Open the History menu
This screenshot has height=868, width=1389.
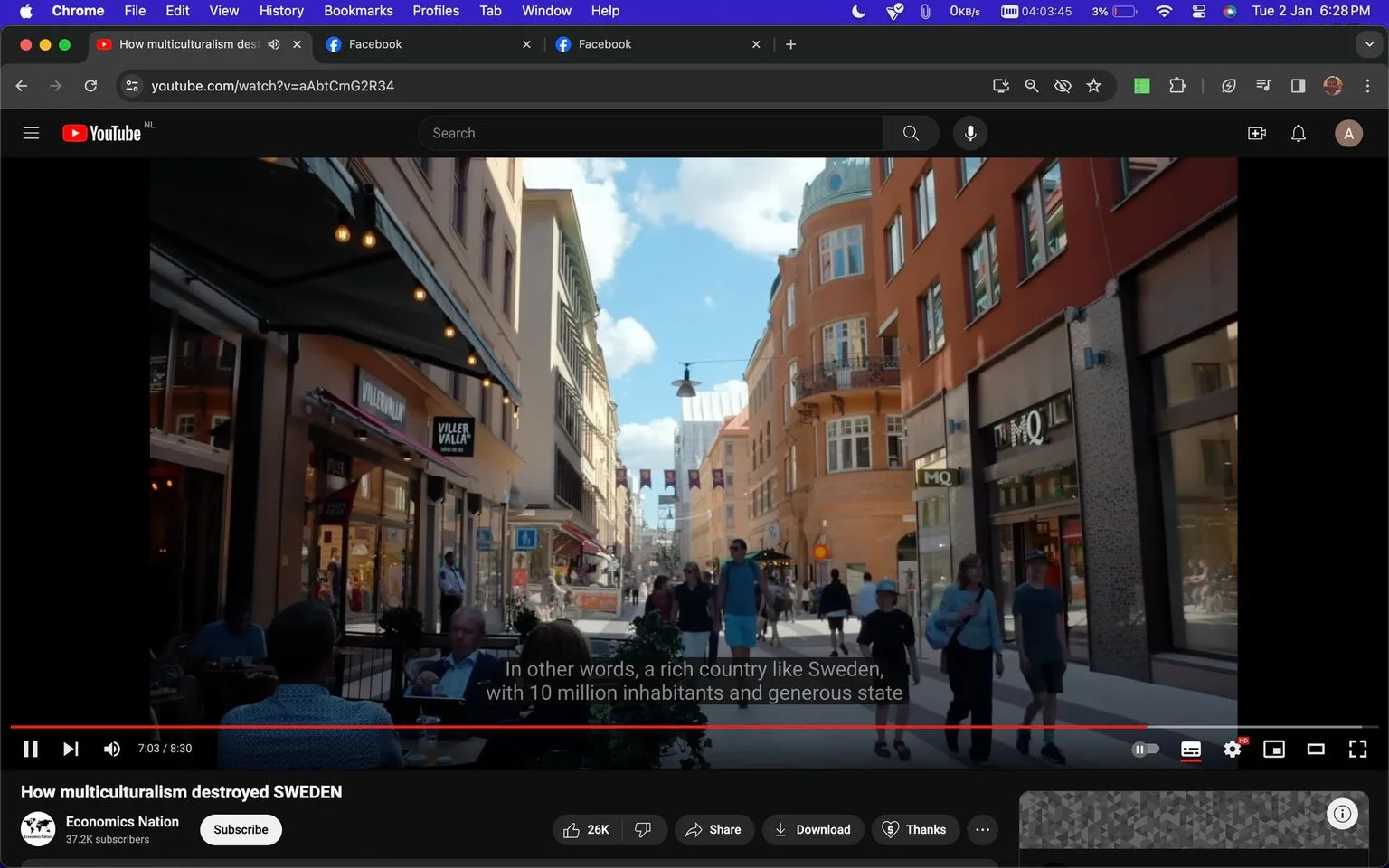281,11
